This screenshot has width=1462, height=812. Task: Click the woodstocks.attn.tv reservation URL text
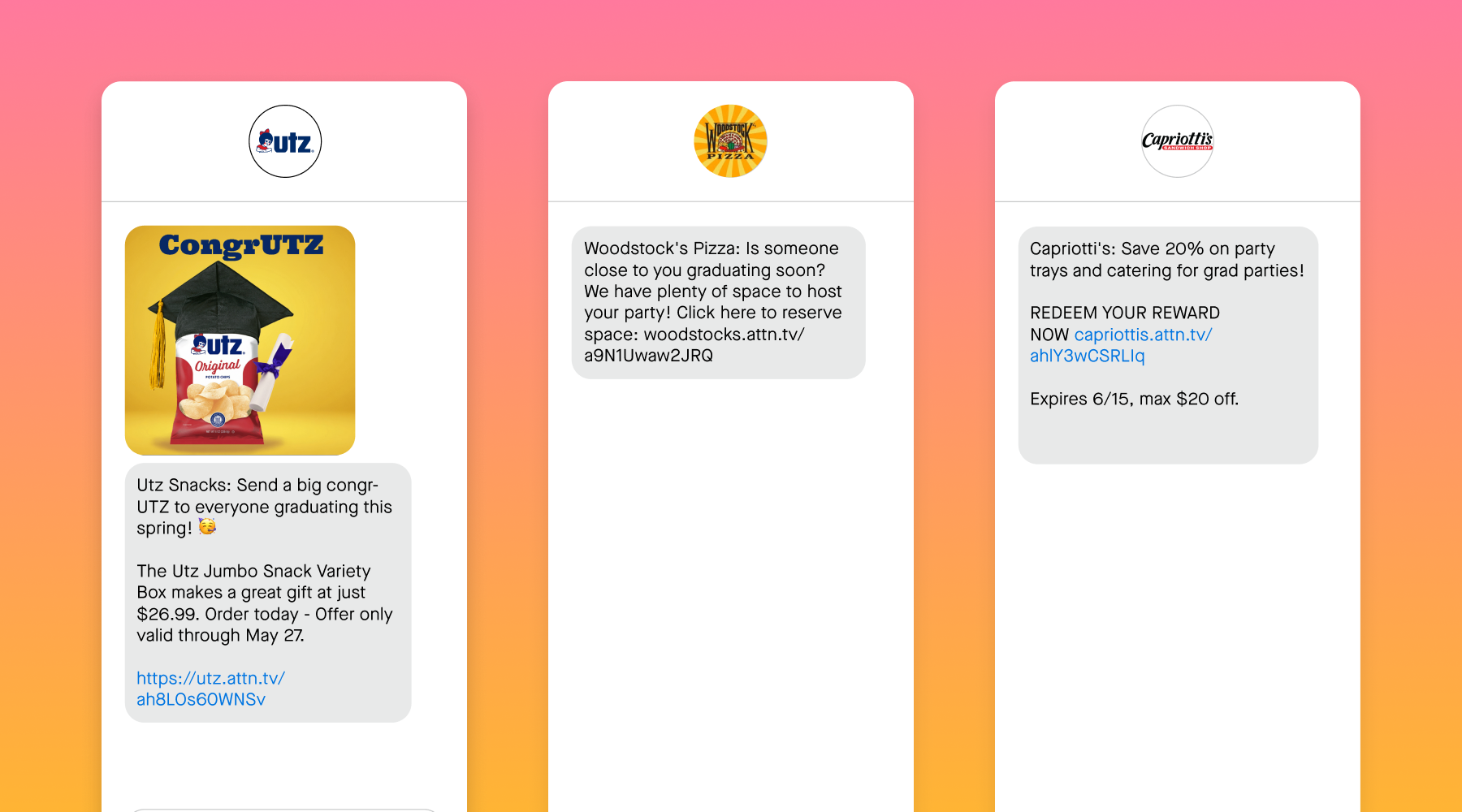tap(694, 345)
